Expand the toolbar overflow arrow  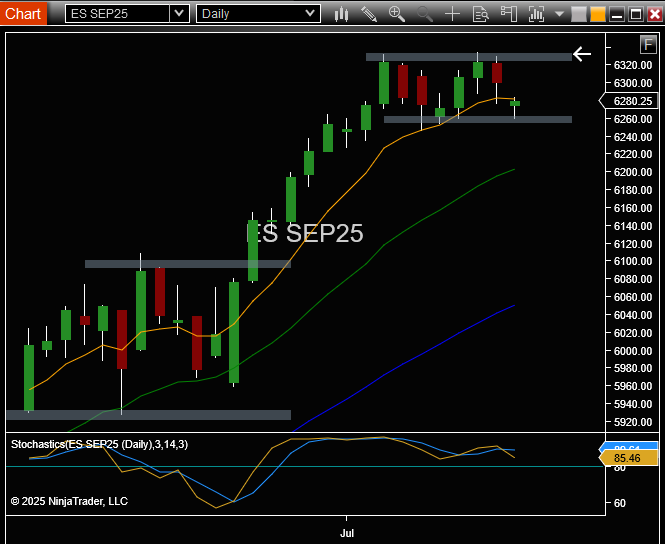coord(559,14)
